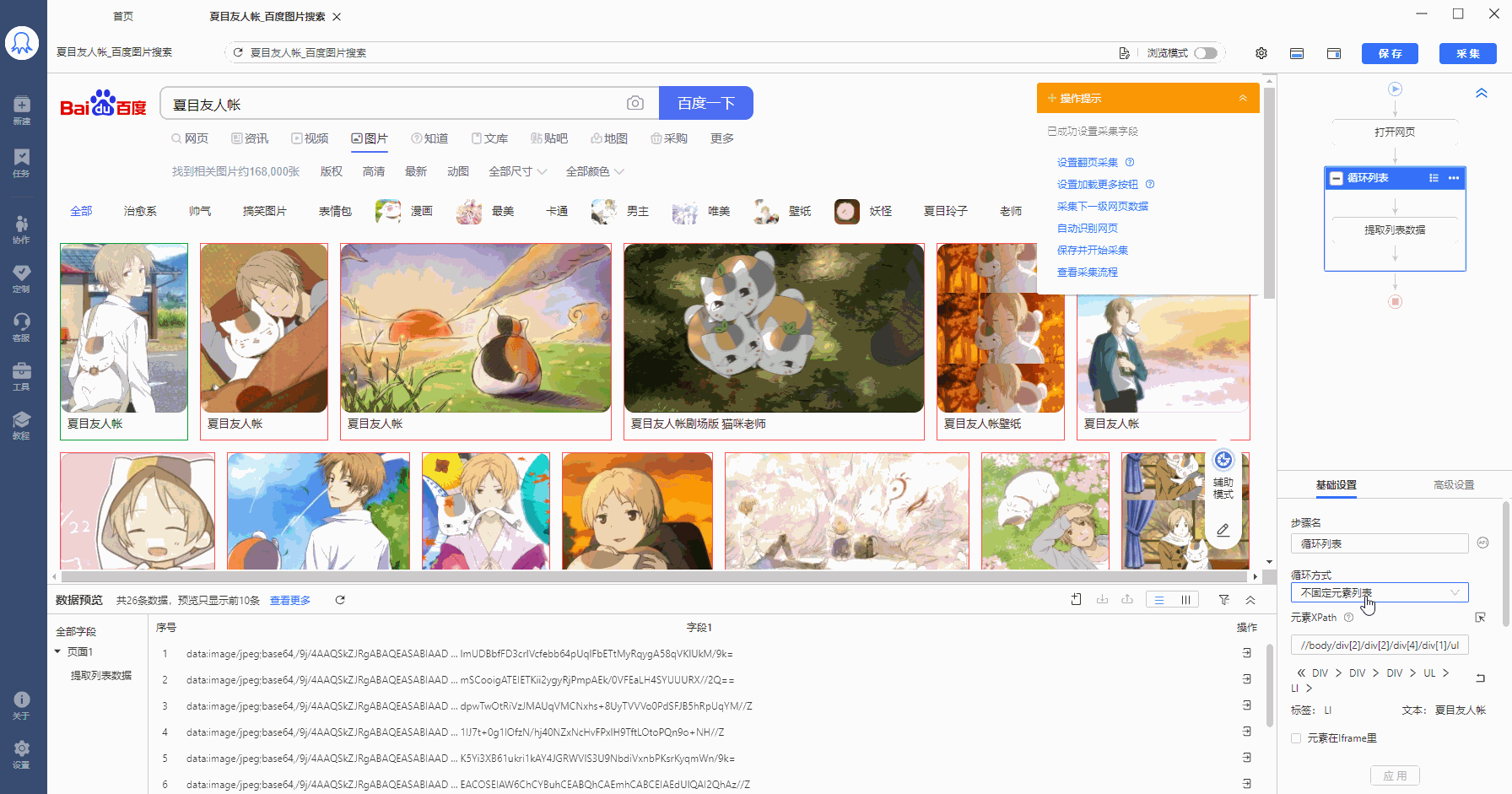Open the 关于 about sidebar icon
The width and height of the screenshot is (1512, 794).
(x=22, y=705)
